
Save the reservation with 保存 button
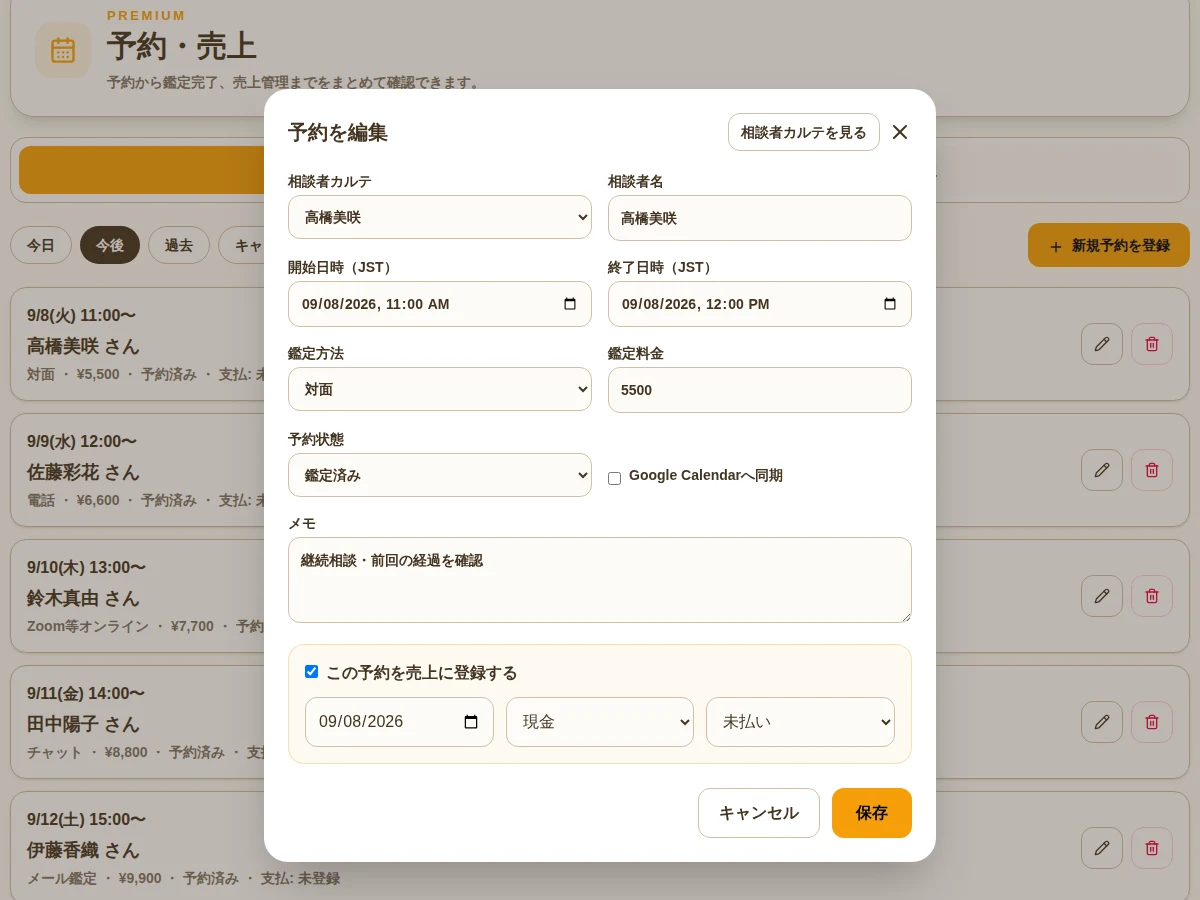click(872, 813)
